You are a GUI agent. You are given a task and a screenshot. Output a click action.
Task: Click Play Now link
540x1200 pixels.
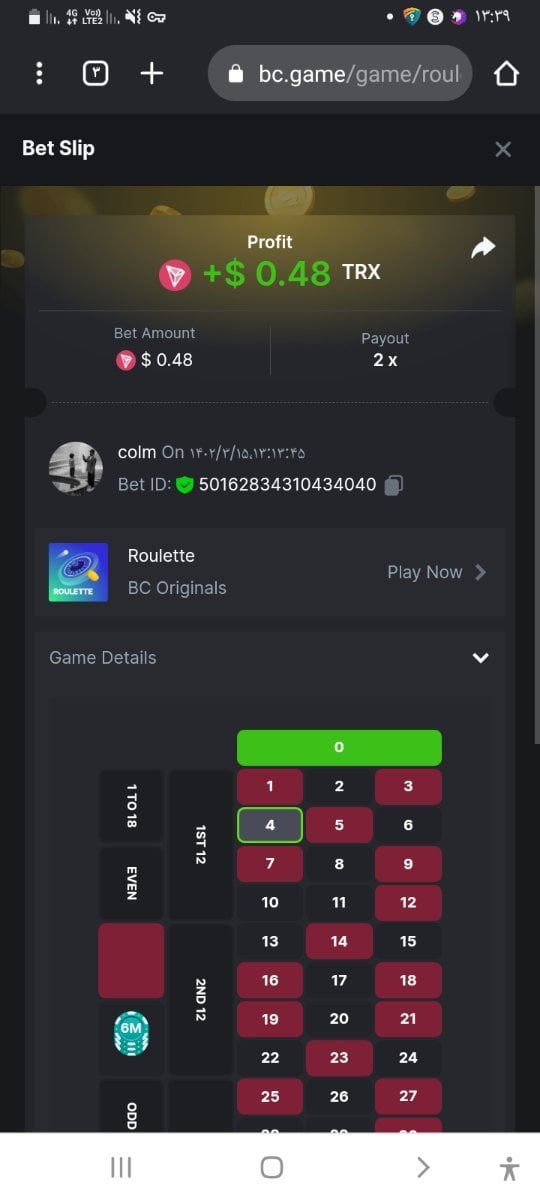click(x=425, y=572)
